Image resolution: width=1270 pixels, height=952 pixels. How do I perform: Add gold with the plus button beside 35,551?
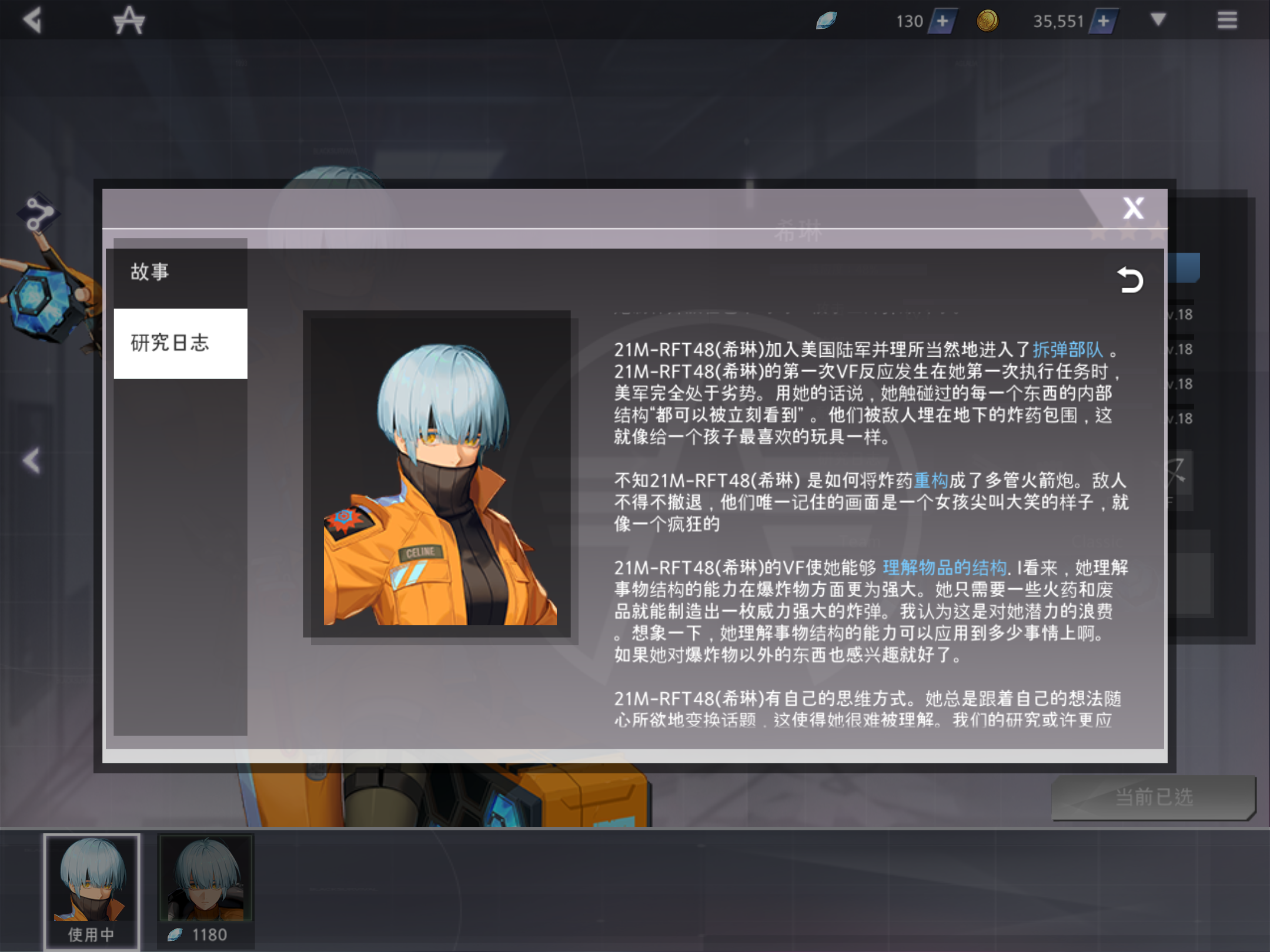click(1103, 21)
